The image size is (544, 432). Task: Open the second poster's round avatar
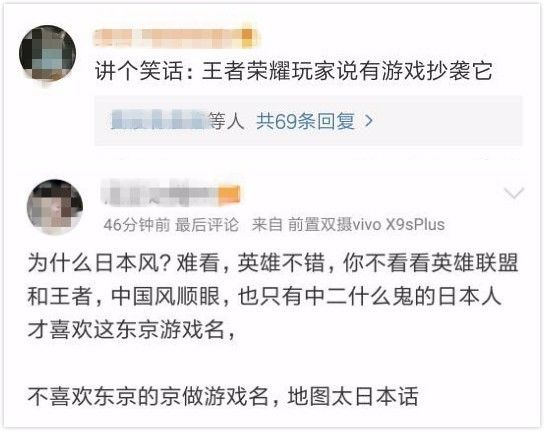[x=55, y=207]
